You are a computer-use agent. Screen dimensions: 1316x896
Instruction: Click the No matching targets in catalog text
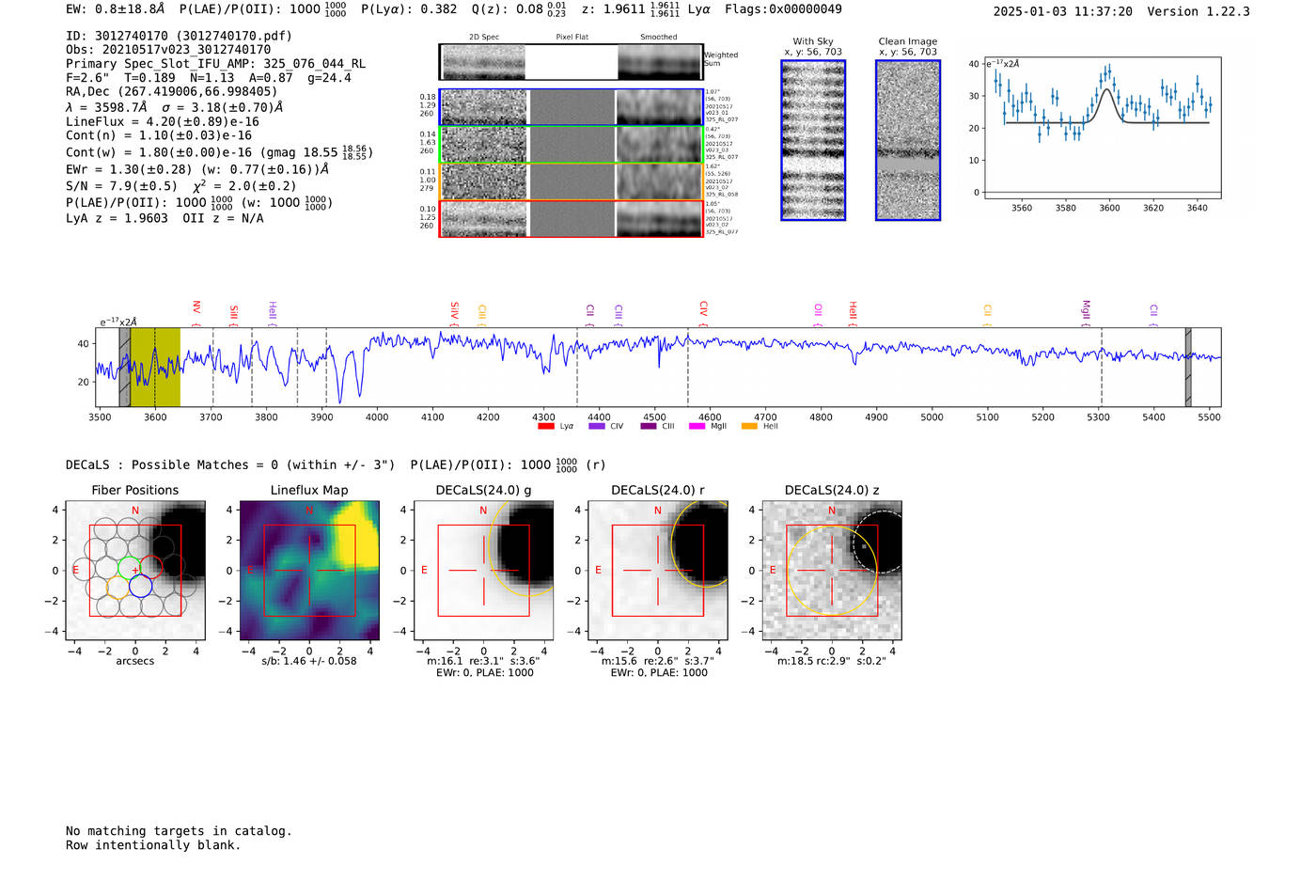coord(179,831)
